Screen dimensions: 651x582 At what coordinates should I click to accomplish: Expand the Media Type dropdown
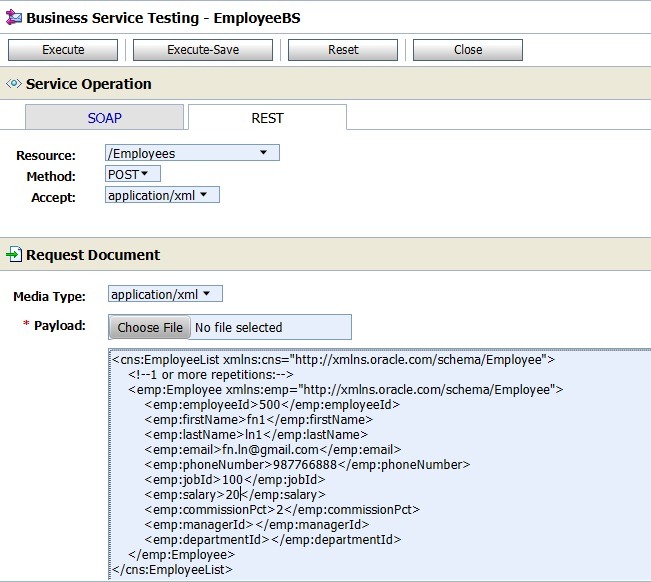point(165,295)
